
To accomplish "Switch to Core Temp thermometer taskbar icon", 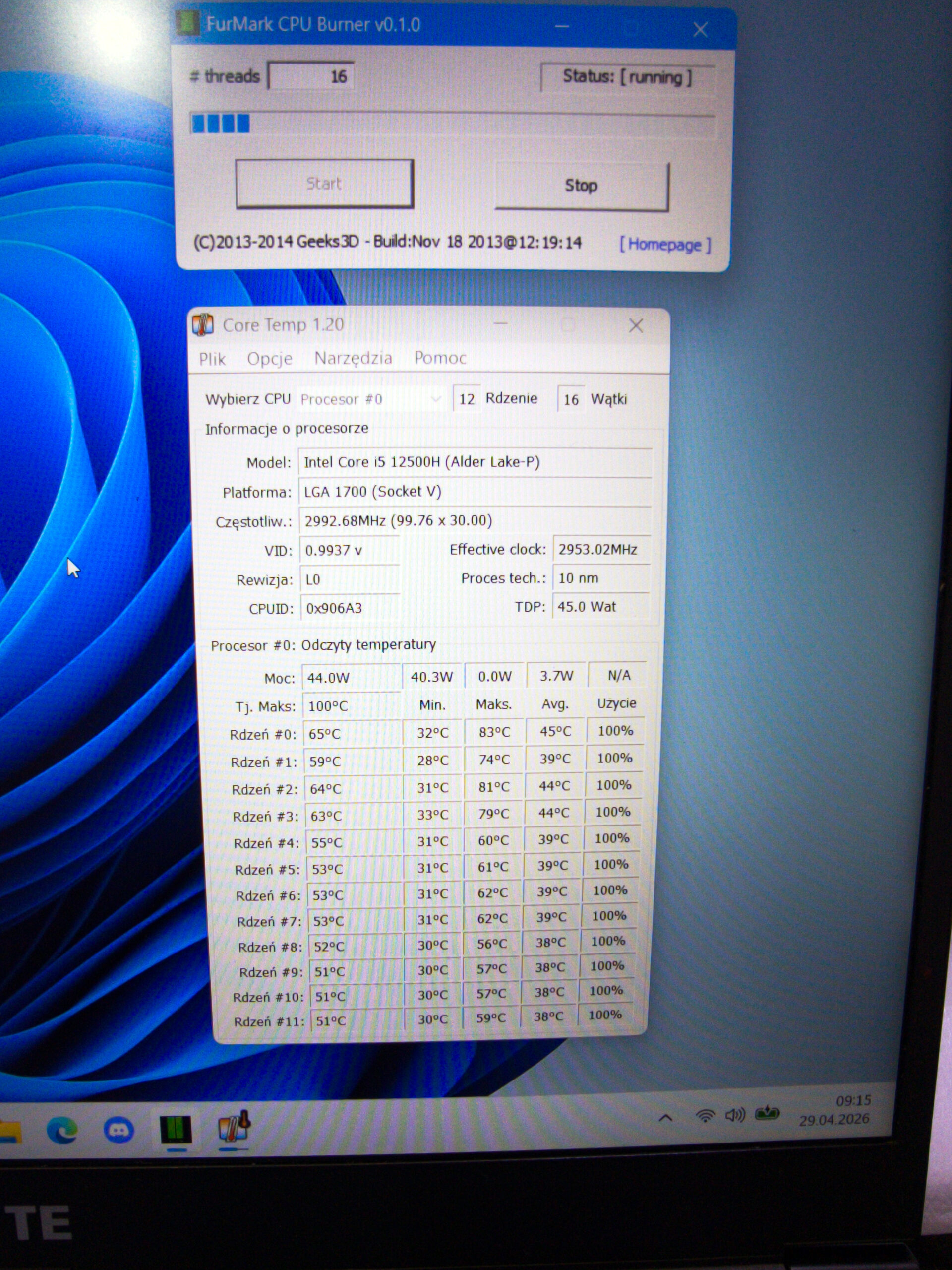I will coord(234,1127).
